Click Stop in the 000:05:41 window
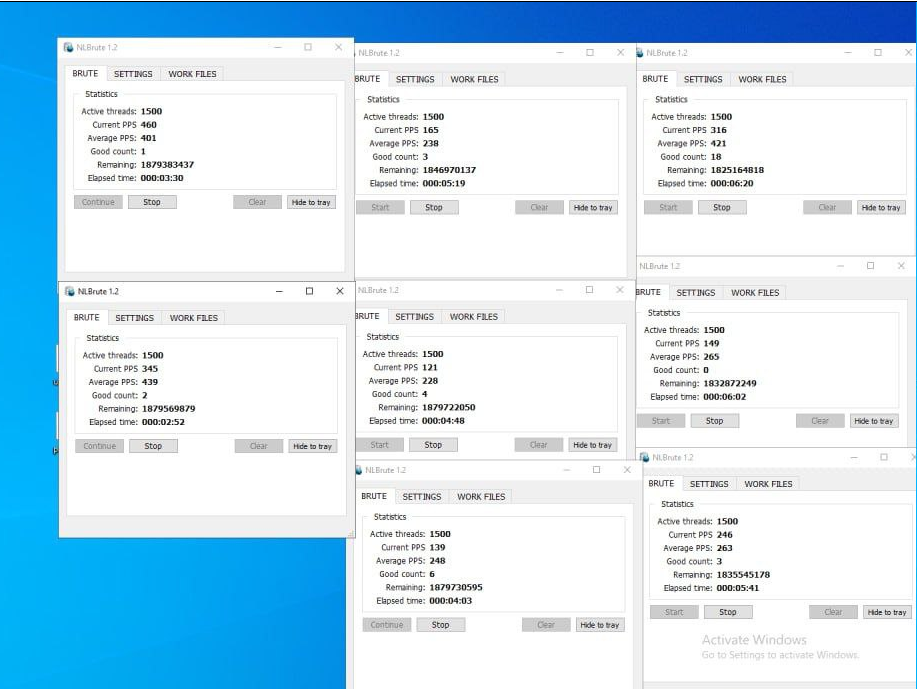The height and width of the screenshot is (689, 917). pos(728,612)
